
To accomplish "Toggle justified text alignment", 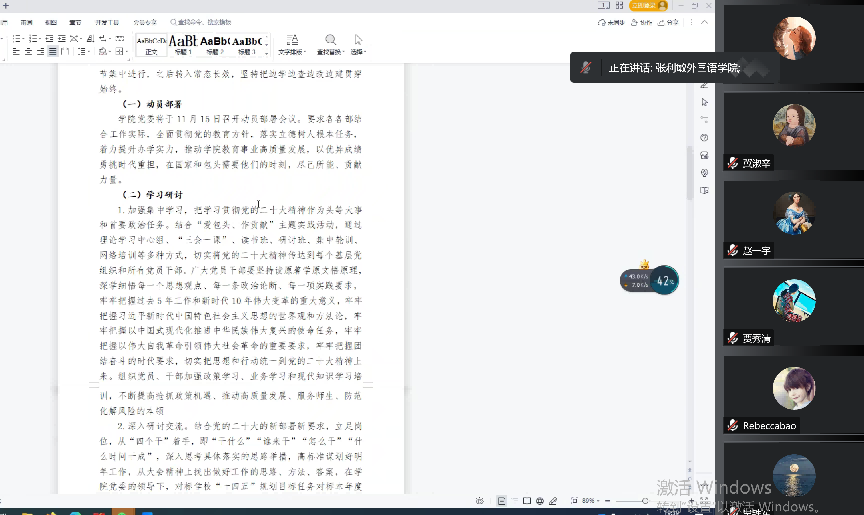I will click(x=50, y=51).
